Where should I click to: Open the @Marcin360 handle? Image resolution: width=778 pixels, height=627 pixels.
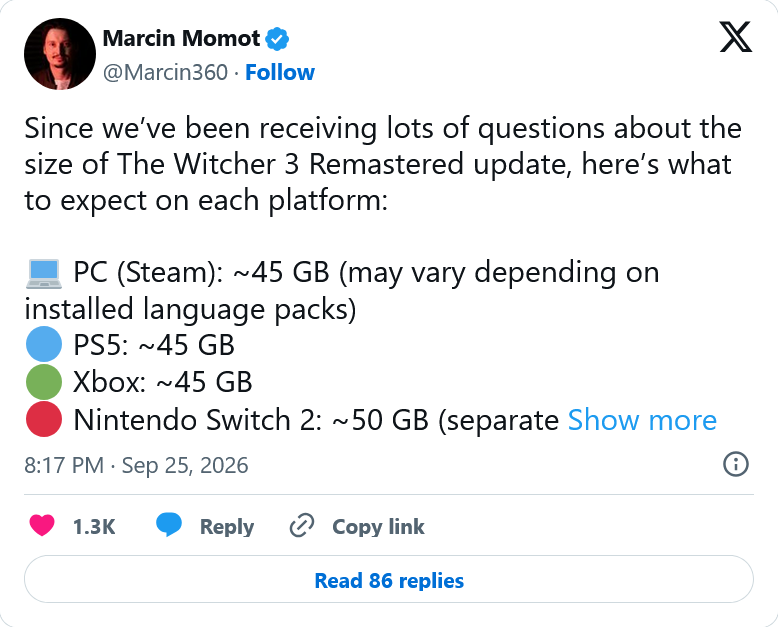click(165, 72)
